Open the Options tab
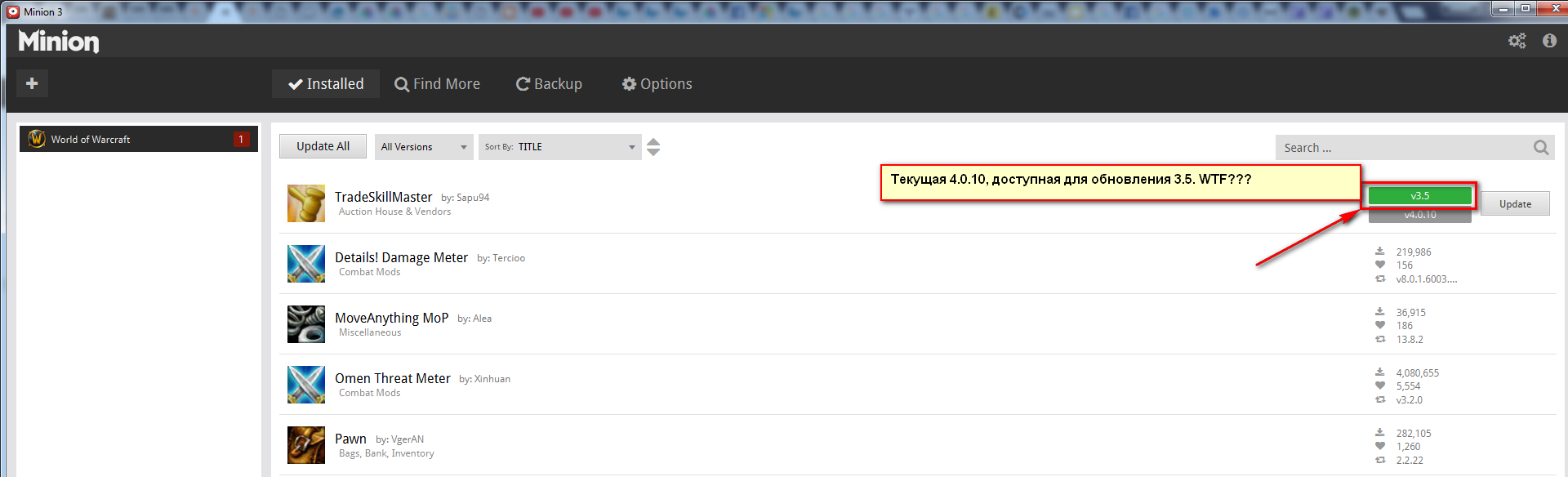1568x477 pixels. click(x=657, y=83)
